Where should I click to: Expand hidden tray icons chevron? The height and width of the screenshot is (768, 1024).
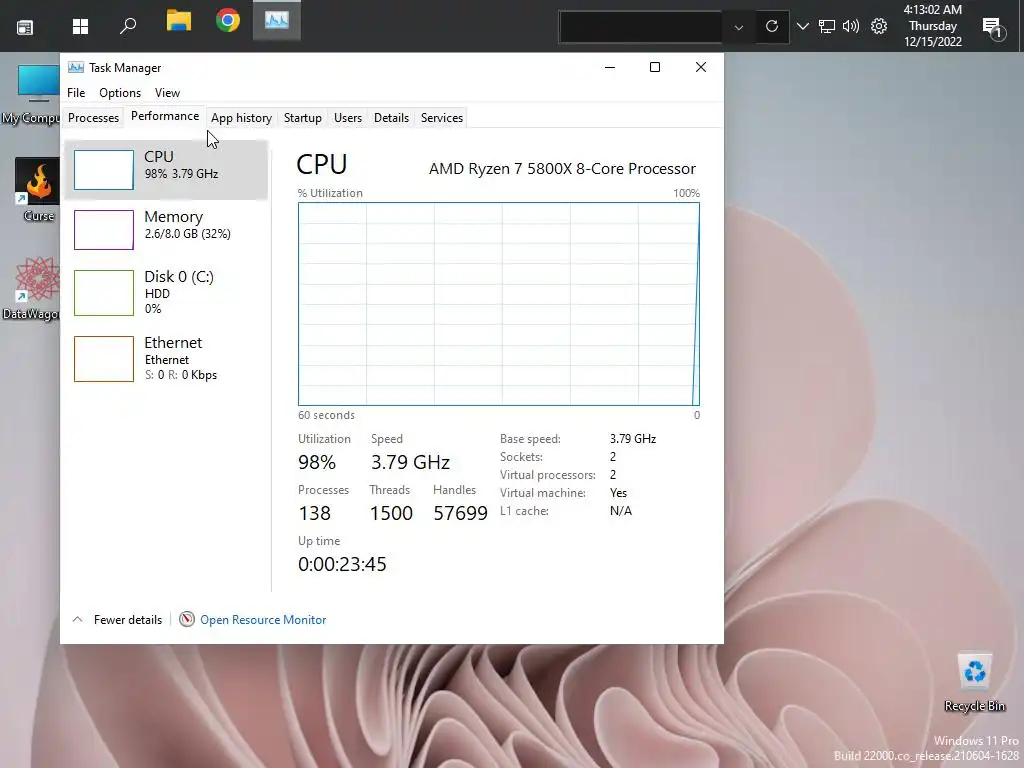pos(803,27)
